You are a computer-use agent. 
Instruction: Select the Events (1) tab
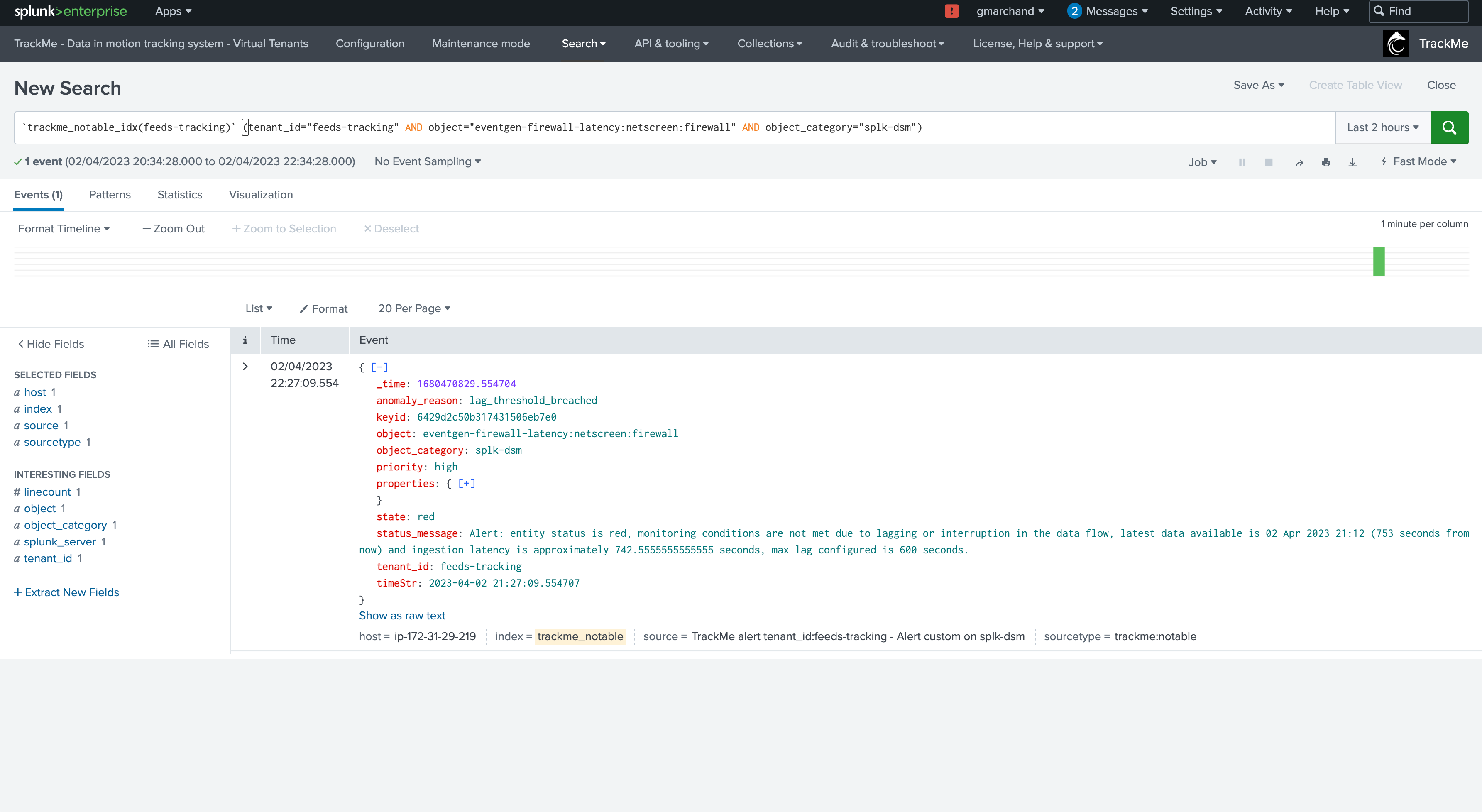[x=39, y=195]
